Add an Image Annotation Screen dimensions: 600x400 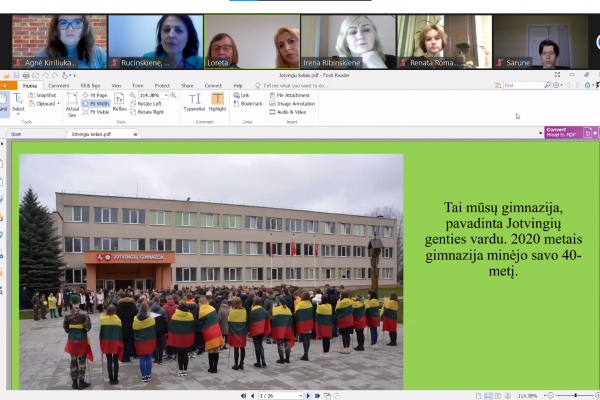coord(292,104)
